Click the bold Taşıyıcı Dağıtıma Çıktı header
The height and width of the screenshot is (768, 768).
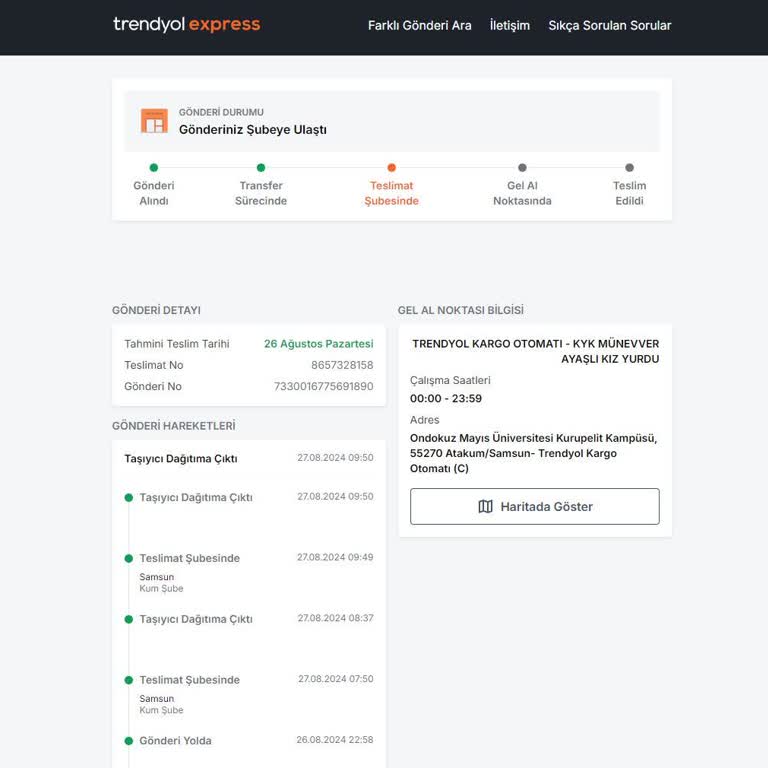pos(181,459)
